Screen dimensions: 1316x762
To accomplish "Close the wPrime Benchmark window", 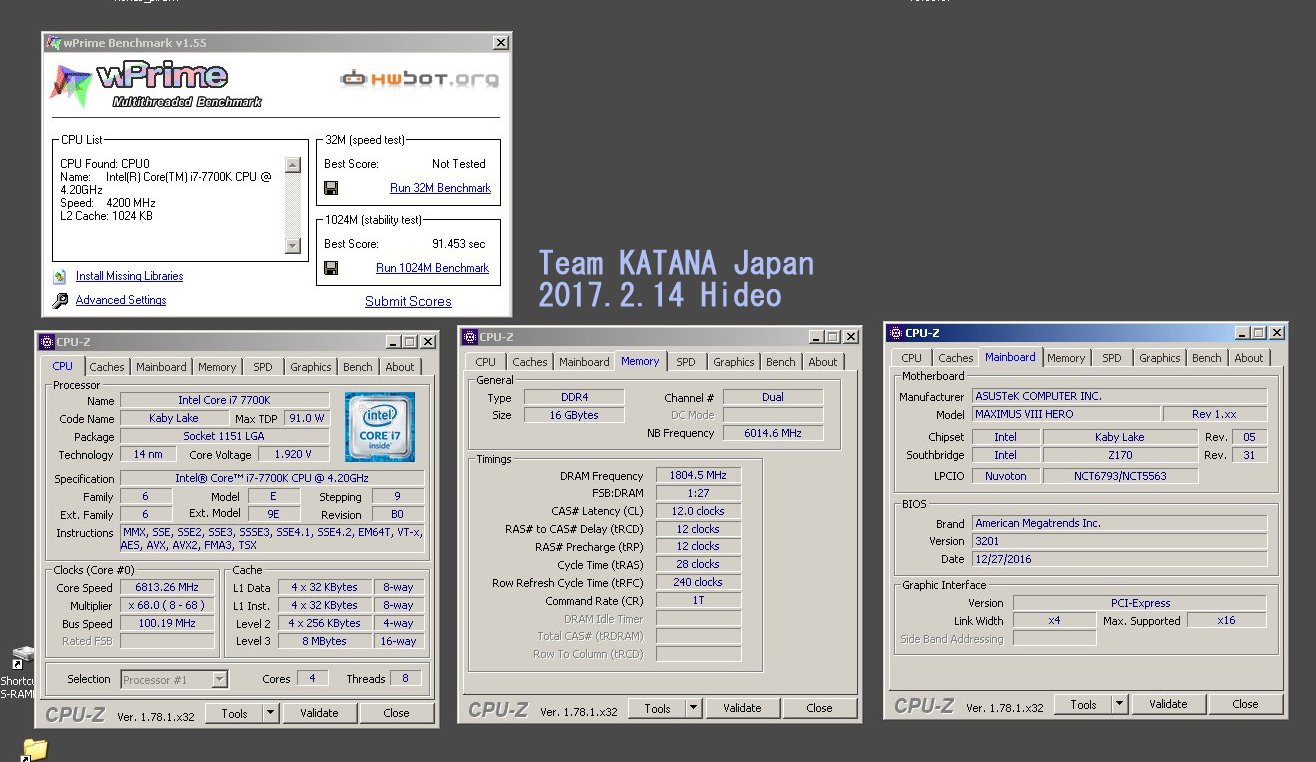I will 500,43.
